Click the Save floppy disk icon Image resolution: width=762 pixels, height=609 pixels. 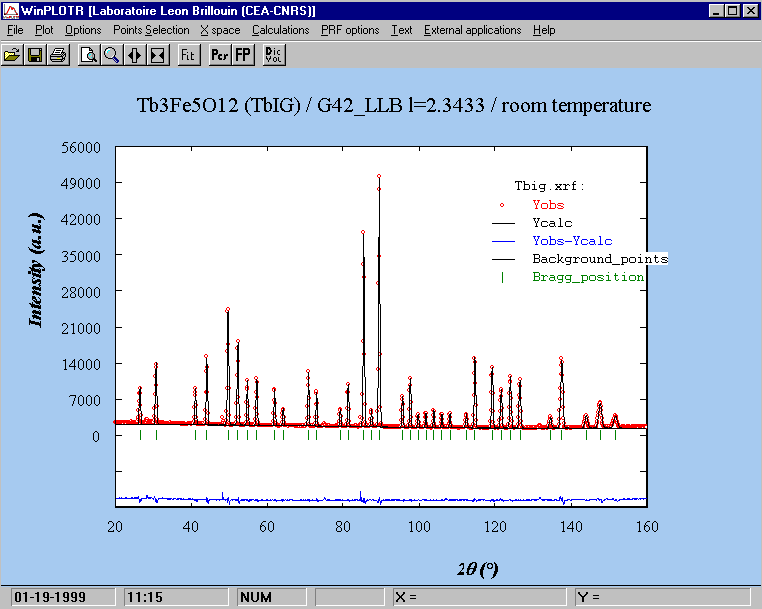tap(35, 55)
